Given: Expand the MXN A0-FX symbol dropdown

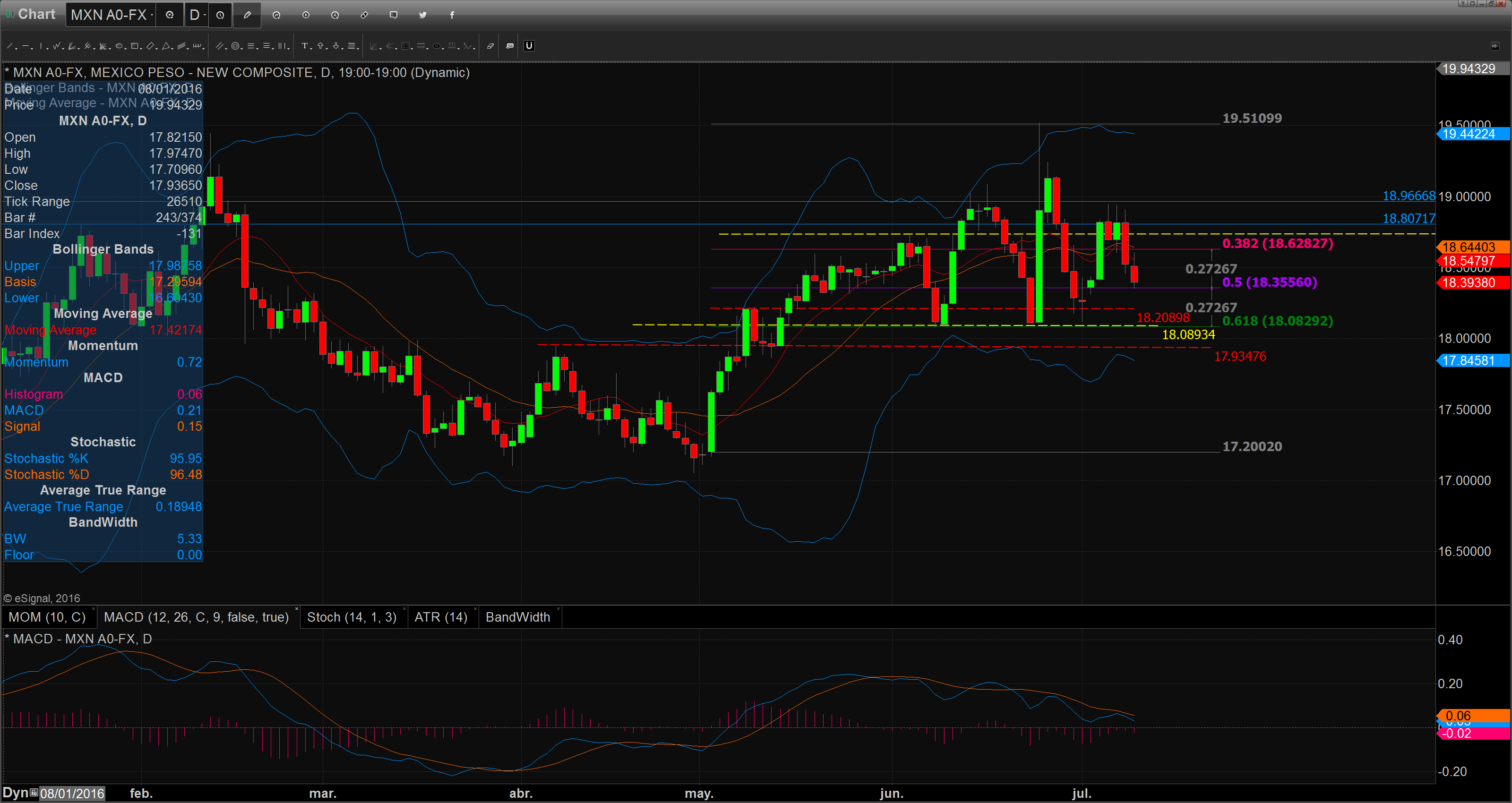Looking at the screenshot, I should pyautogui.click(x=152, y=15).
